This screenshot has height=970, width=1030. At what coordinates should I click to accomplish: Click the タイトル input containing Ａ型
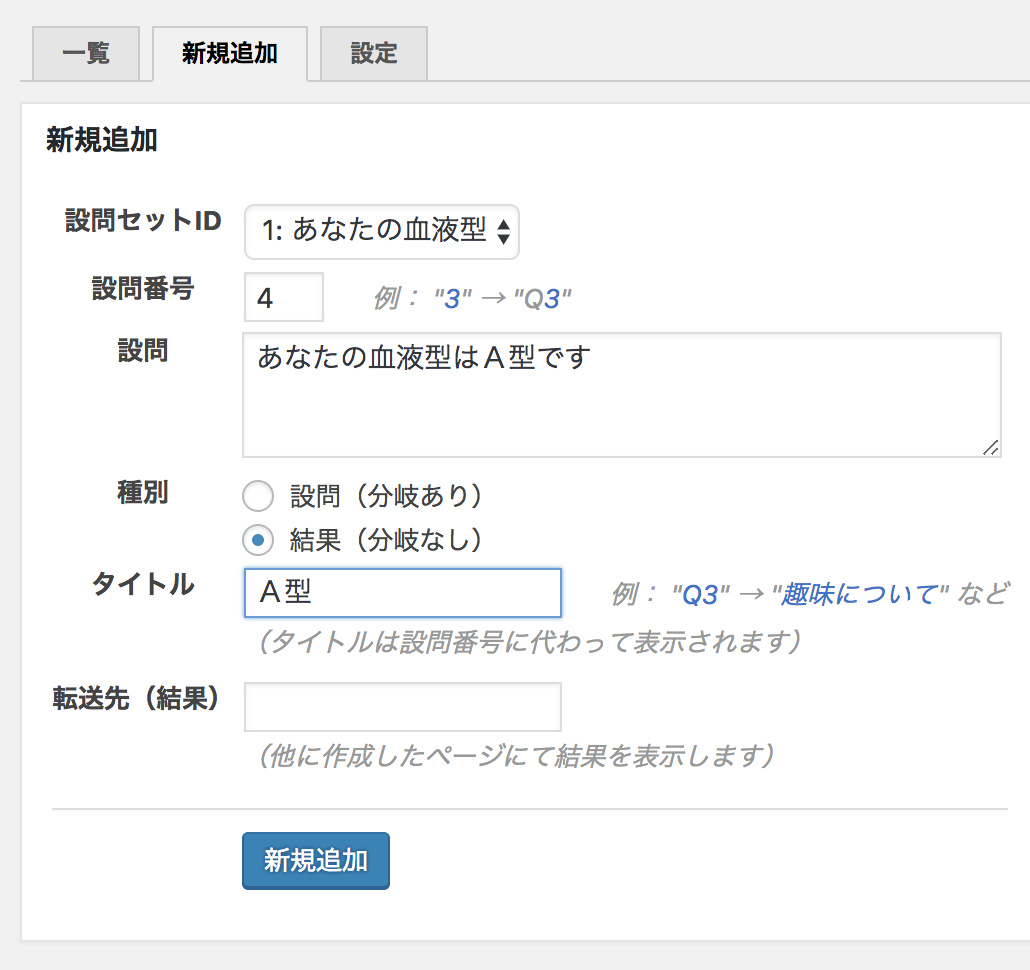click(x=402, y=593)
